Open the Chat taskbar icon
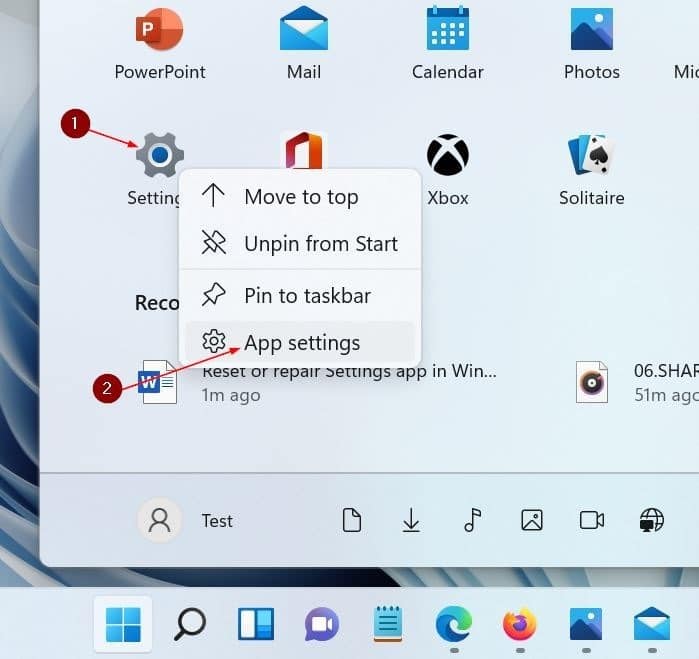This screenshot has width=699, height=659. [x=321, y=624]
